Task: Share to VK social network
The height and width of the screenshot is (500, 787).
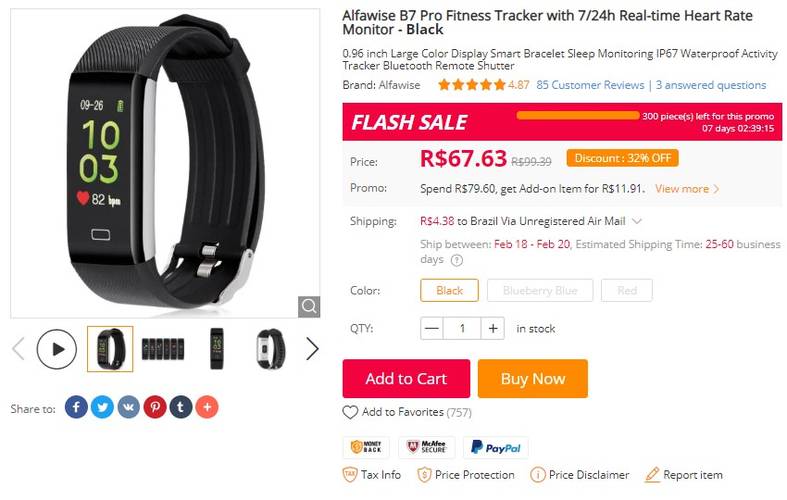Action: tap(128, 407)
